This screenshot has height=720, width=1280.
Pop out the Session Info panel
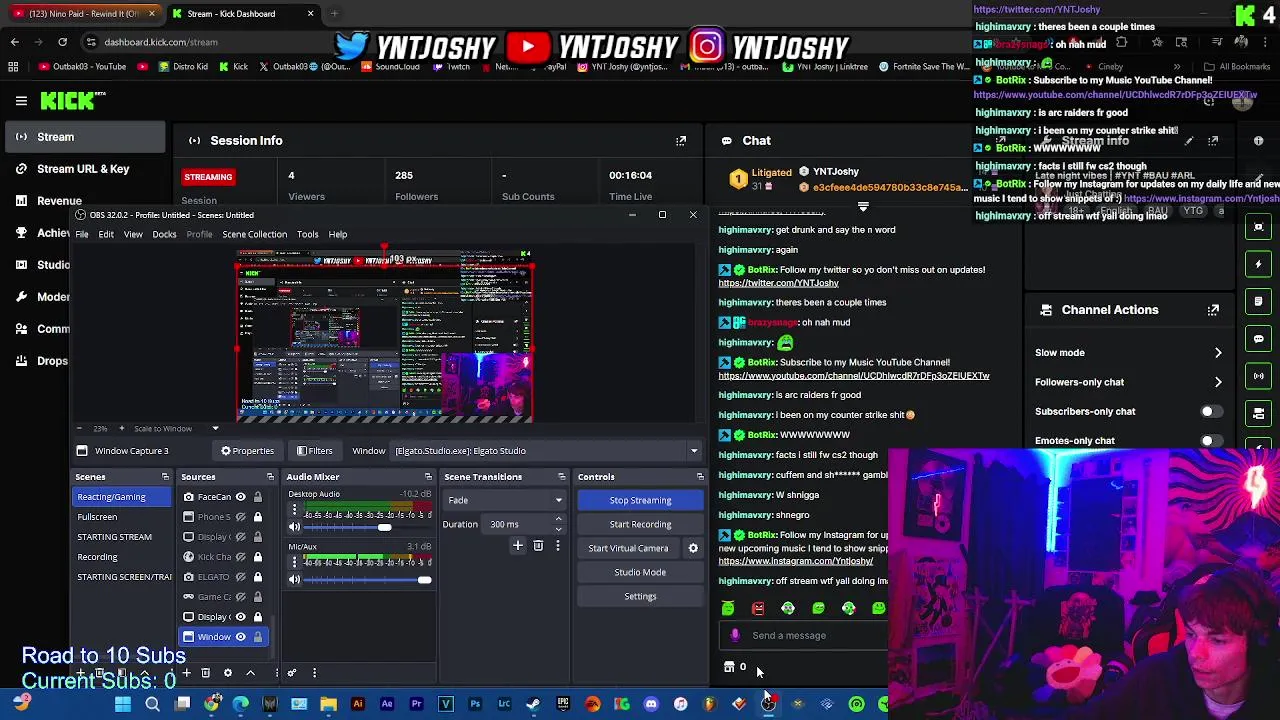(x=681, y=141)
